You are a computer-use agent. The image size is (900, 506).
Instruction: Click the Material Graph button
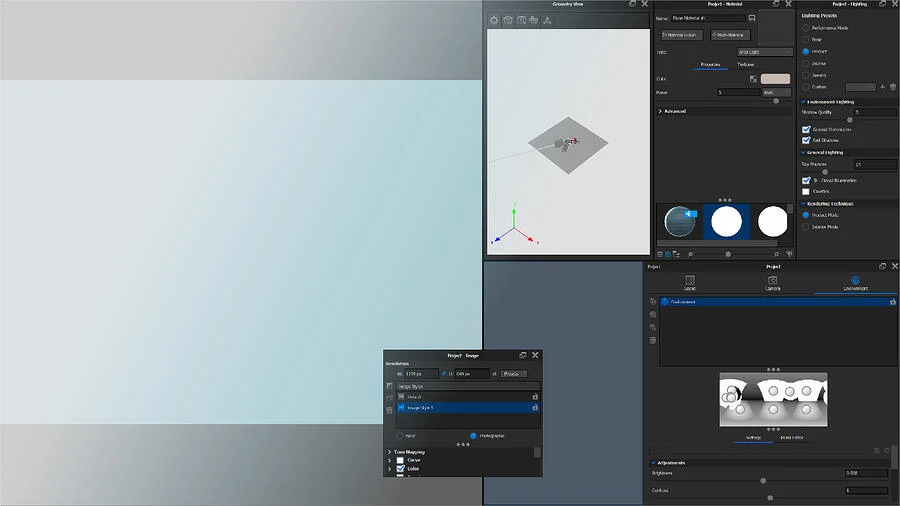tap(685, 35)
